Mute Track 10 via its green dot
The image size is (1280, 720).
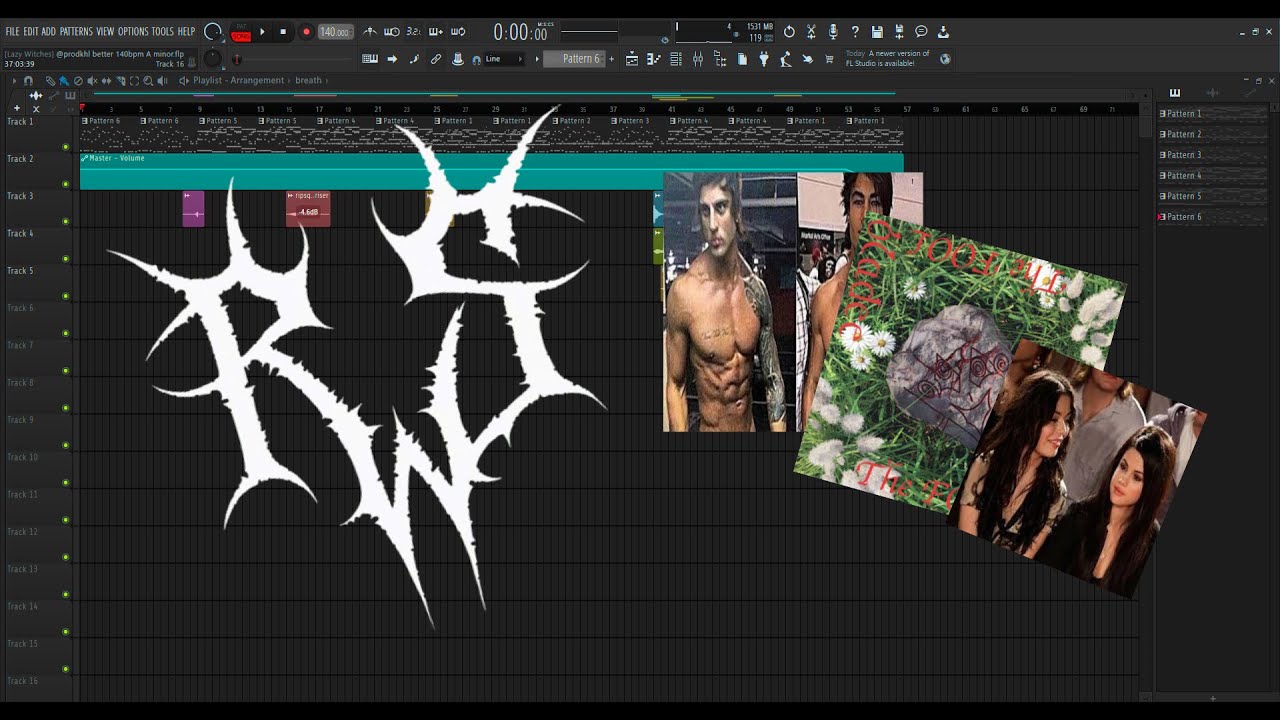tap(66, 483)
